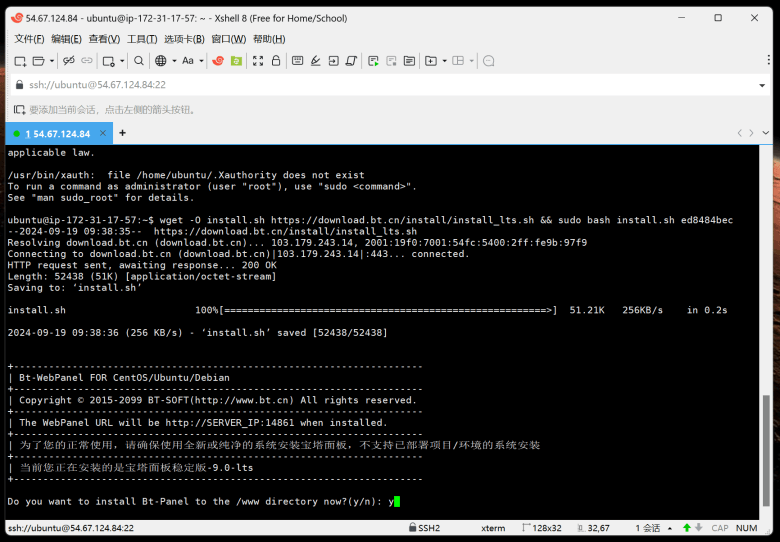Click the run script play icon
780x542 pixels.
373,61
